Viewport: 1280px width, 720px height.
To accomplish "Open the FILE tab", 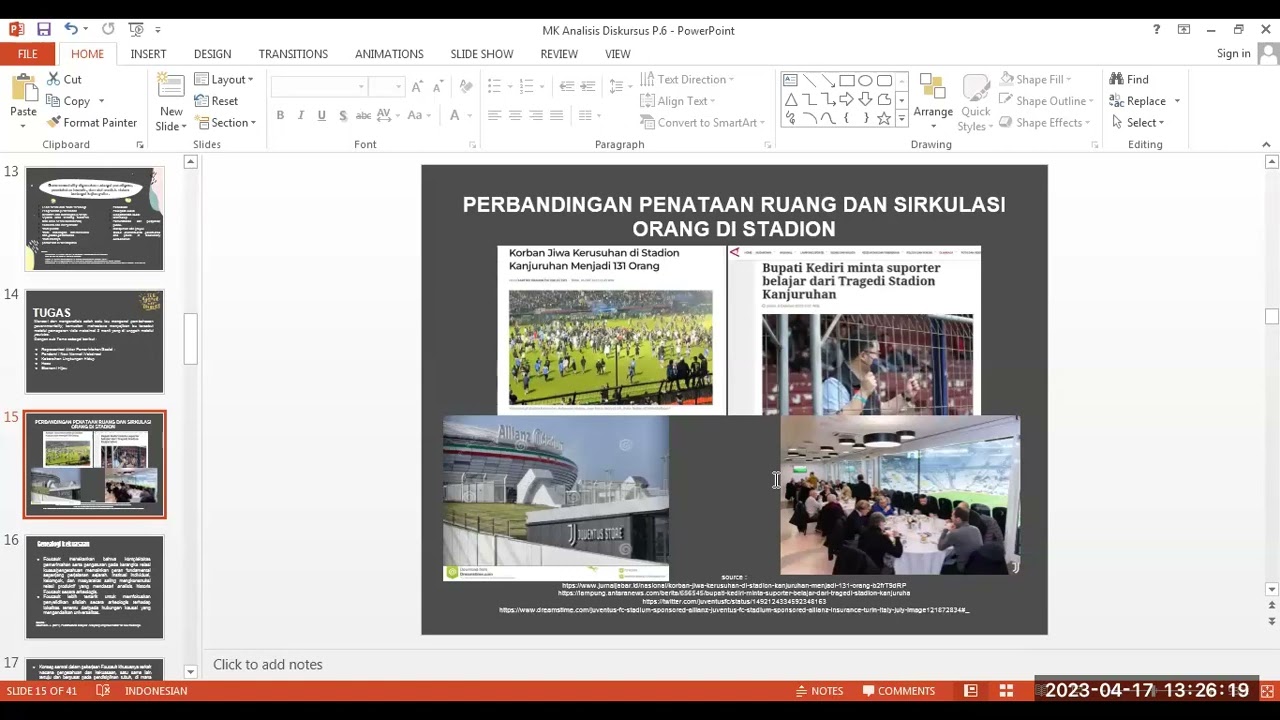I will pyautogui.click(x=28, y=54).
